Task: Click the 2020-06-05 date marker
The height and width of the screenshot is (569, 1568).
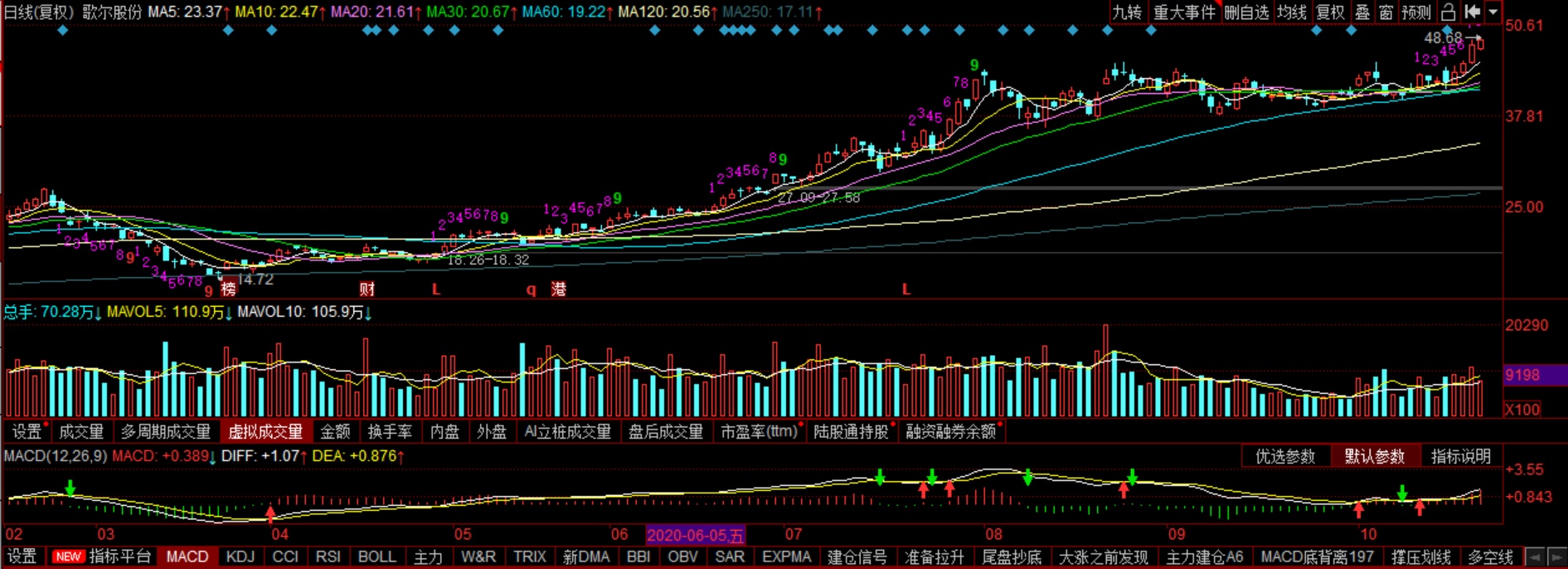Action: [x=696, y=535]
